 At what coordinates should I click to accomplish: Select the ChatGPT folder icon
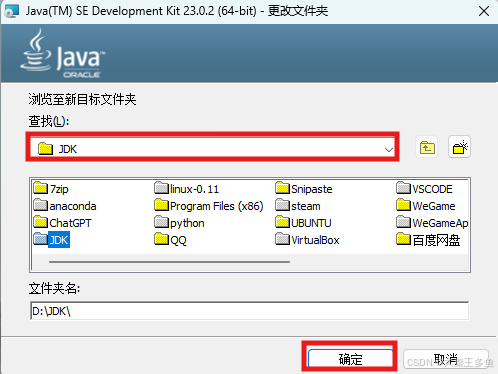coord(41,222)
